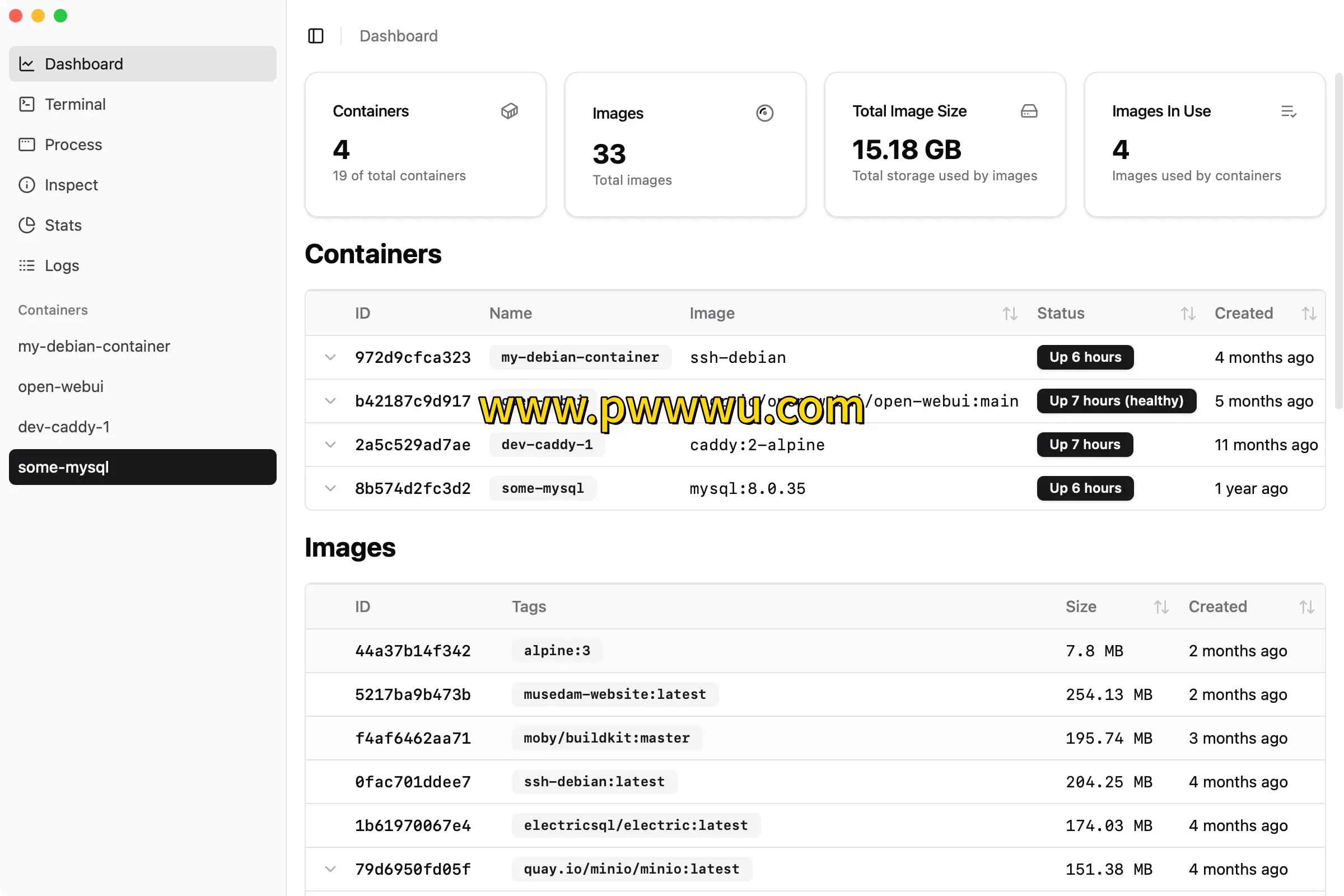Screen dimensions: 1344x896
Task: Select dev-caddy-1 in sidebar list
Action: pyautogui.click(x=64, y=427)
